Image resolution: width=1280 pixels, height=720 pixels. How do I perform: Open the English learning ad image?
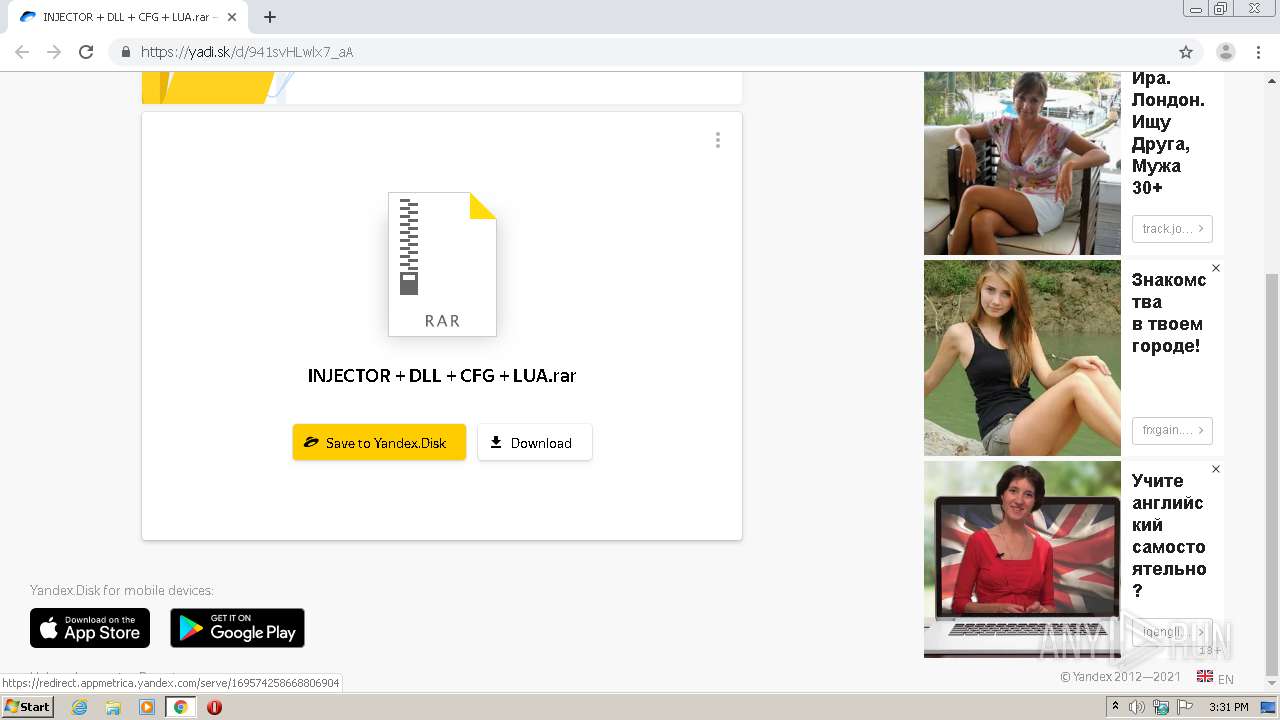(x=1022, y=559)
